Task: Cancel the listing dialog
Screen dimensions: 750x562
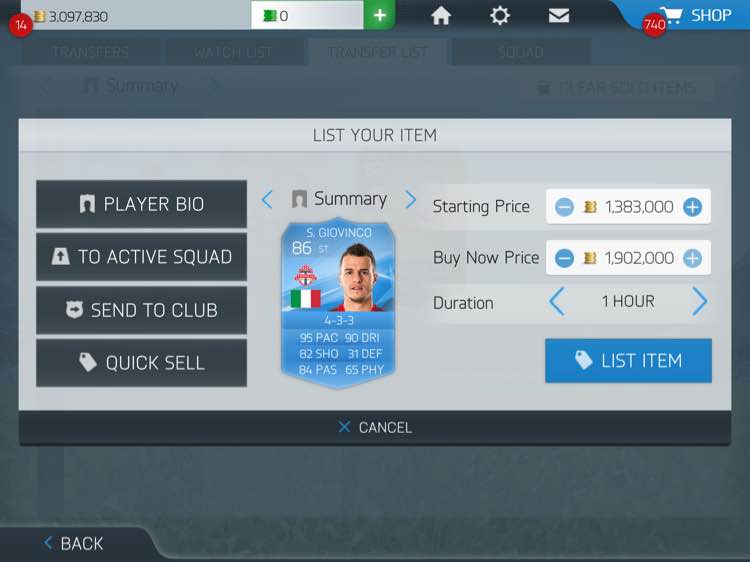Action: pyautogui.click(x=375, y=427)
